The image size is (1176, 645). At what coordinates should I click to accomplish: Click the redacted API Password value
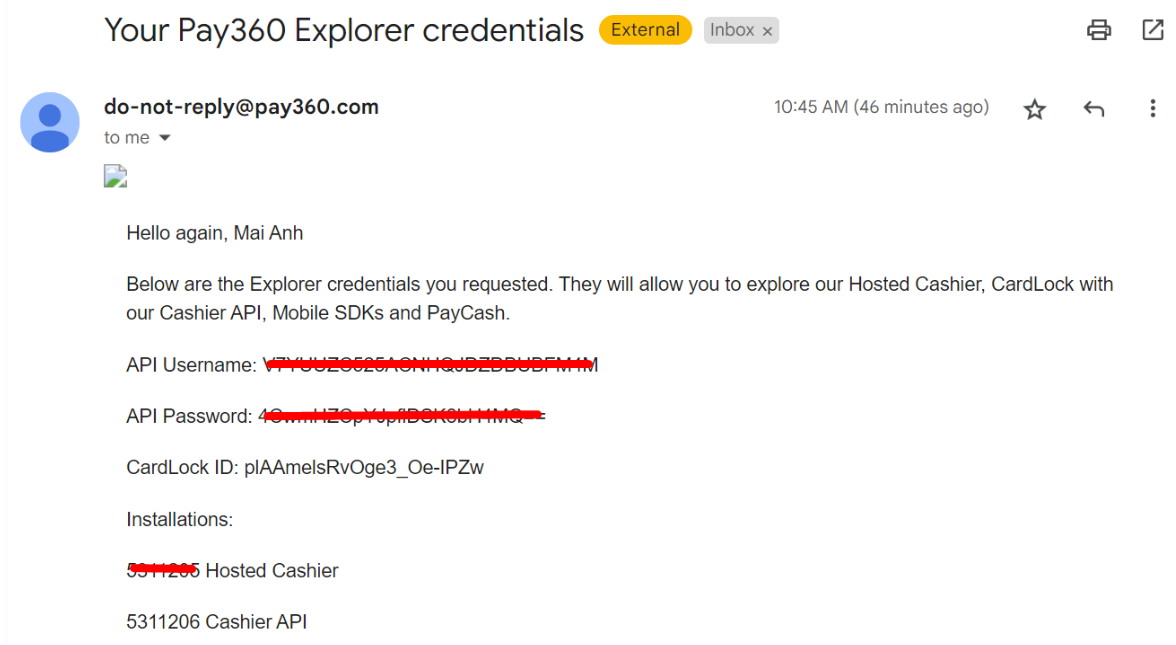point(402,416)
